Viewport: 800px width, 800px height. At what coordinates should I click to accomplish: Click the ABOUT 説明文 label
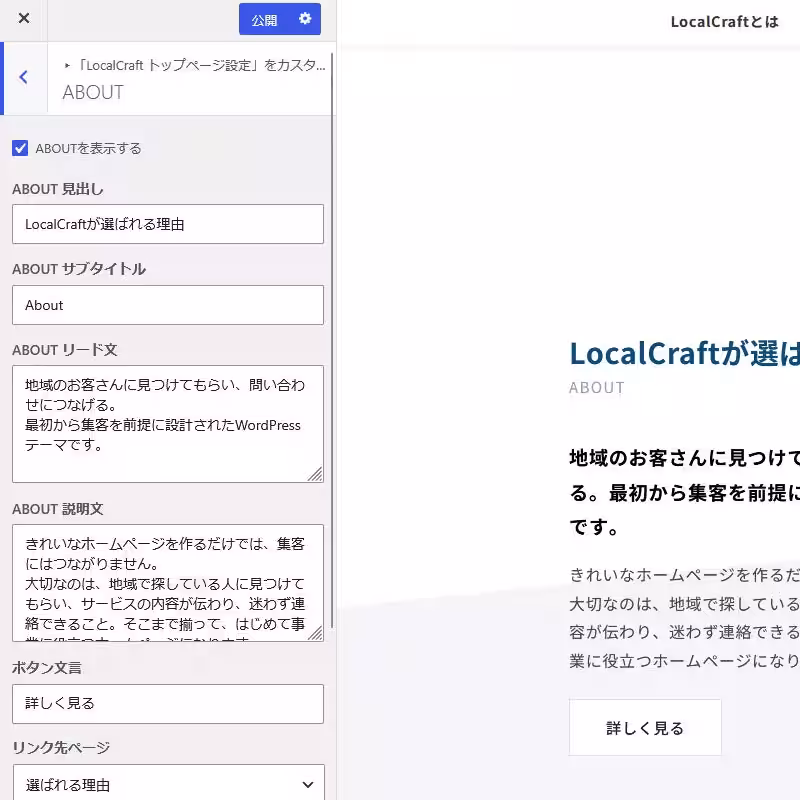click(x=58, y=509)
